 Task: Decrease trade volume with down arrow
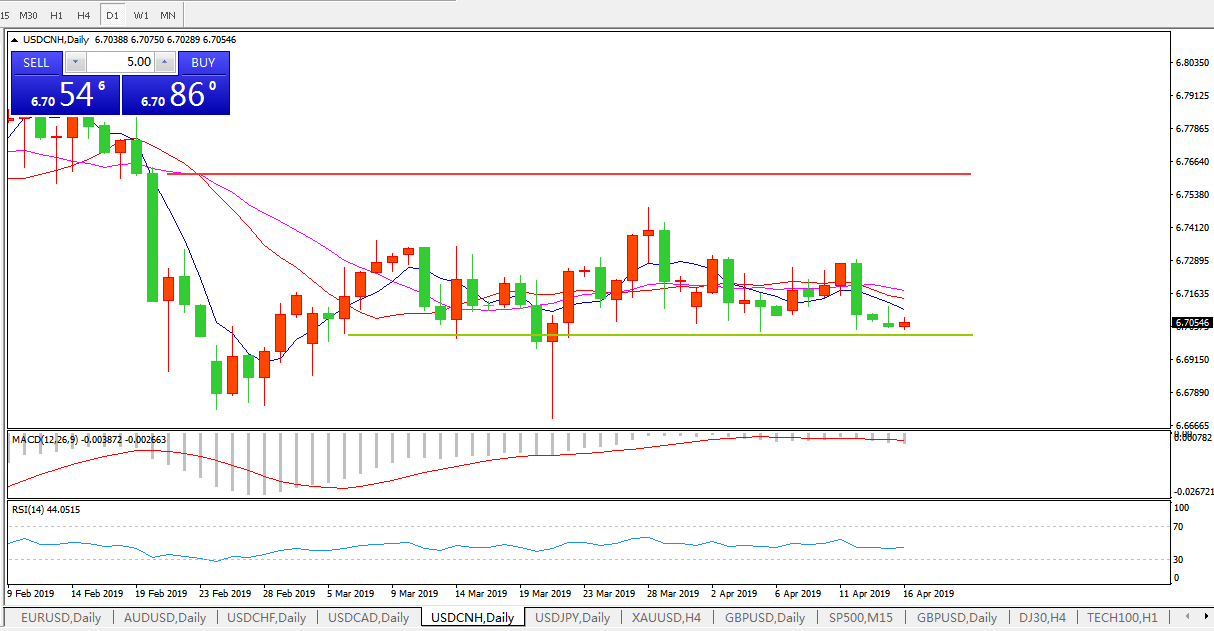[x=76, y=62]
